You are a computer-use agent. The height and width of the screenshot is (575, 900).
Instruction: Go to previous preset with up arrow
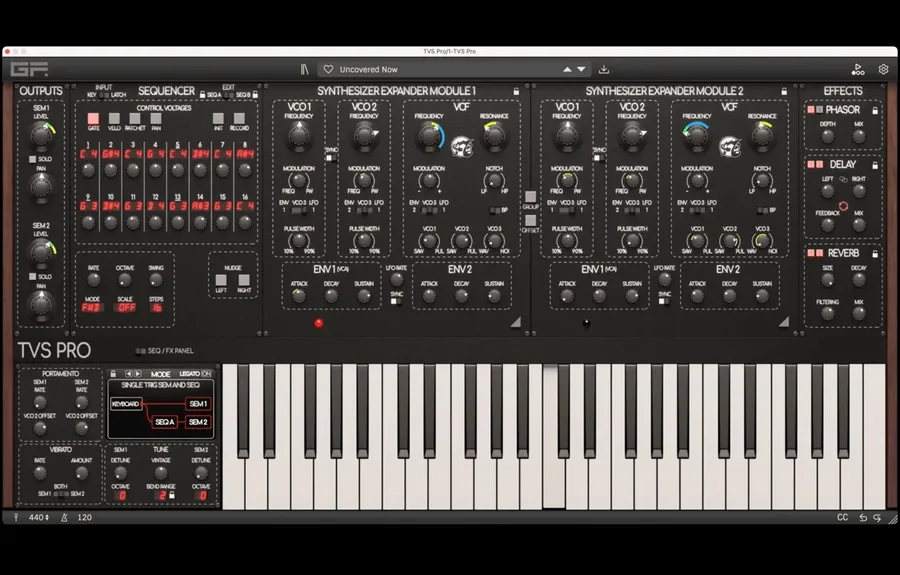click(x=567, y=69)
